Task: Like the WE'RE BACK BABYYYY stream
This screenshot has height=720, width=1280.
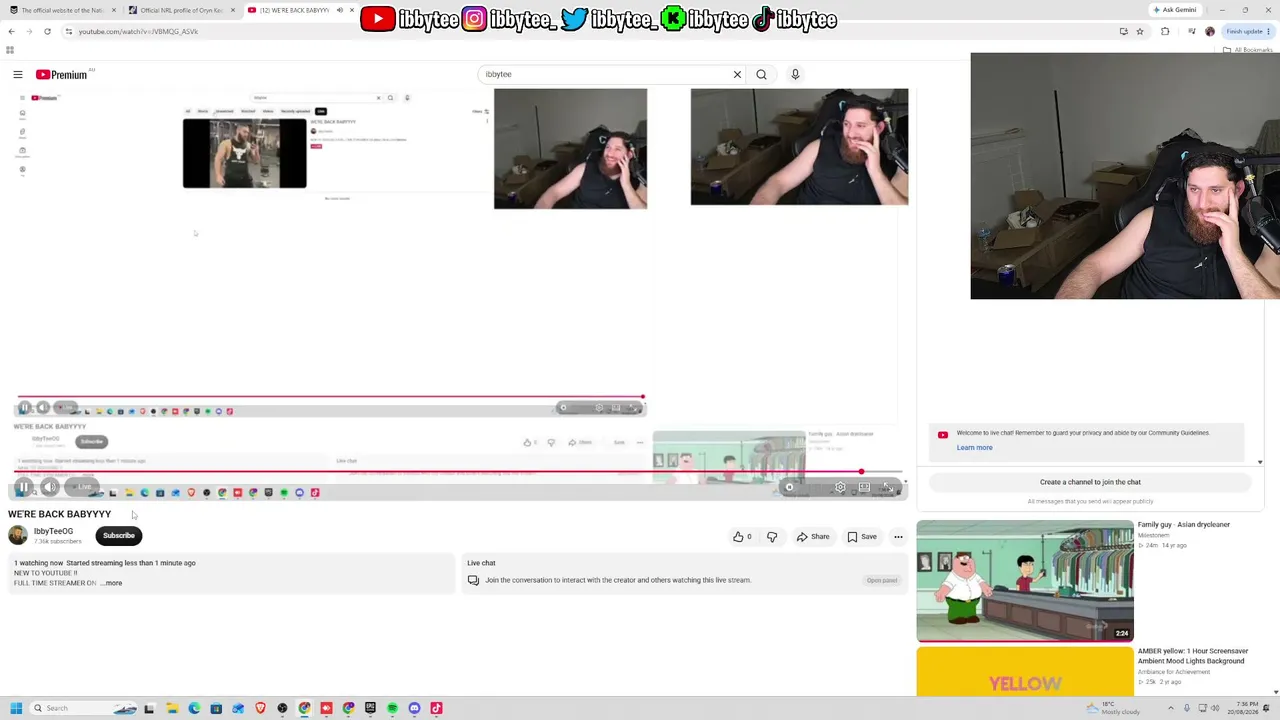Action: click(x=742, y=537)
